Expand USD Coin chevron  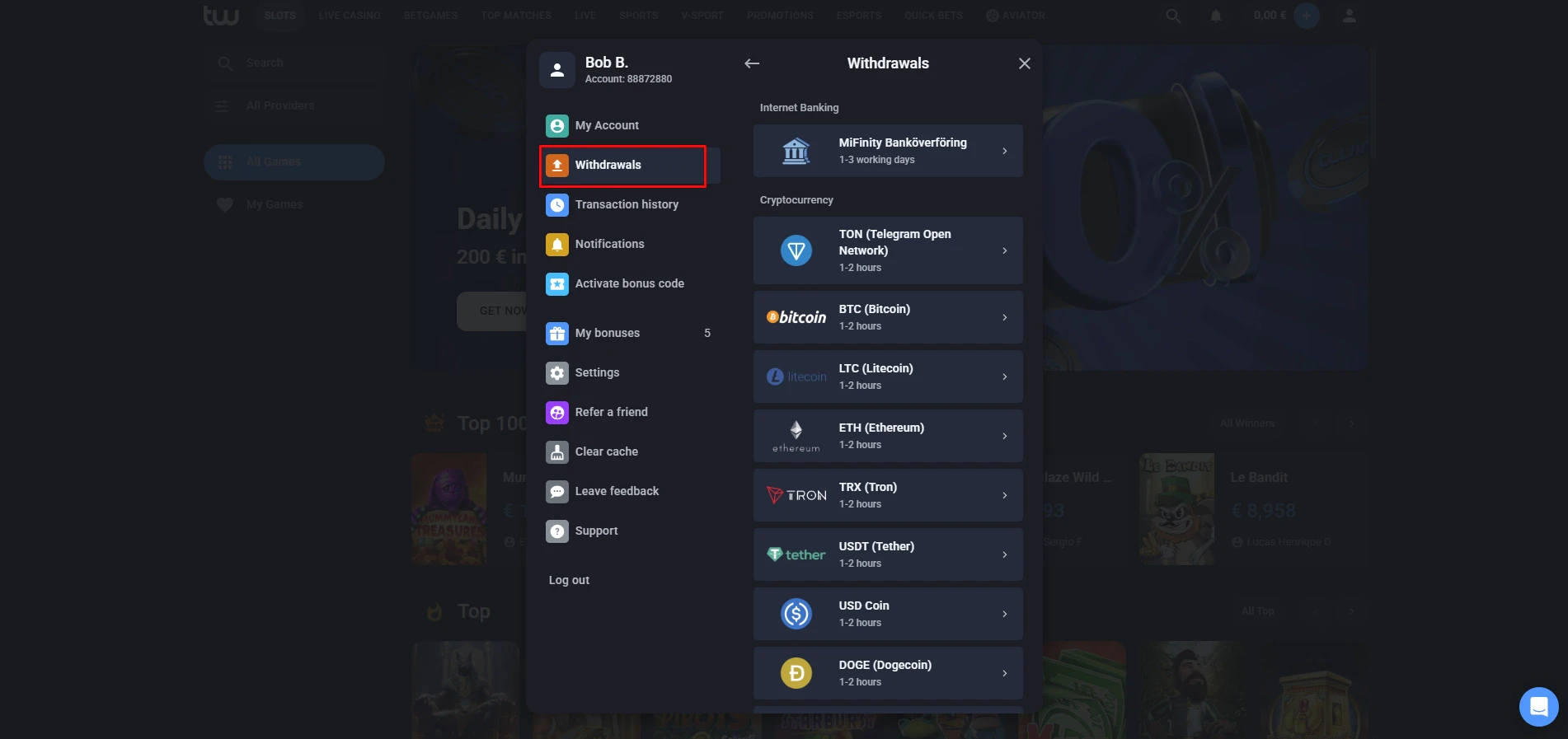click(x=1005, y=614)
